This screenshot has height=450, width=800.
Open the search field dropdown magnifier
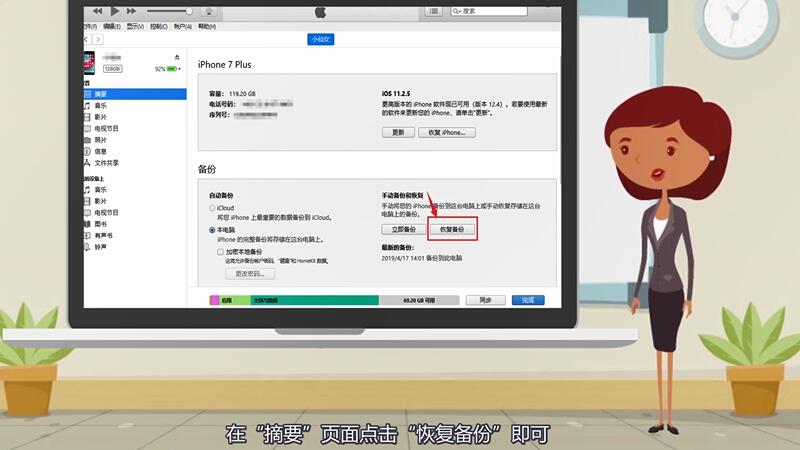tap(457, 11)
